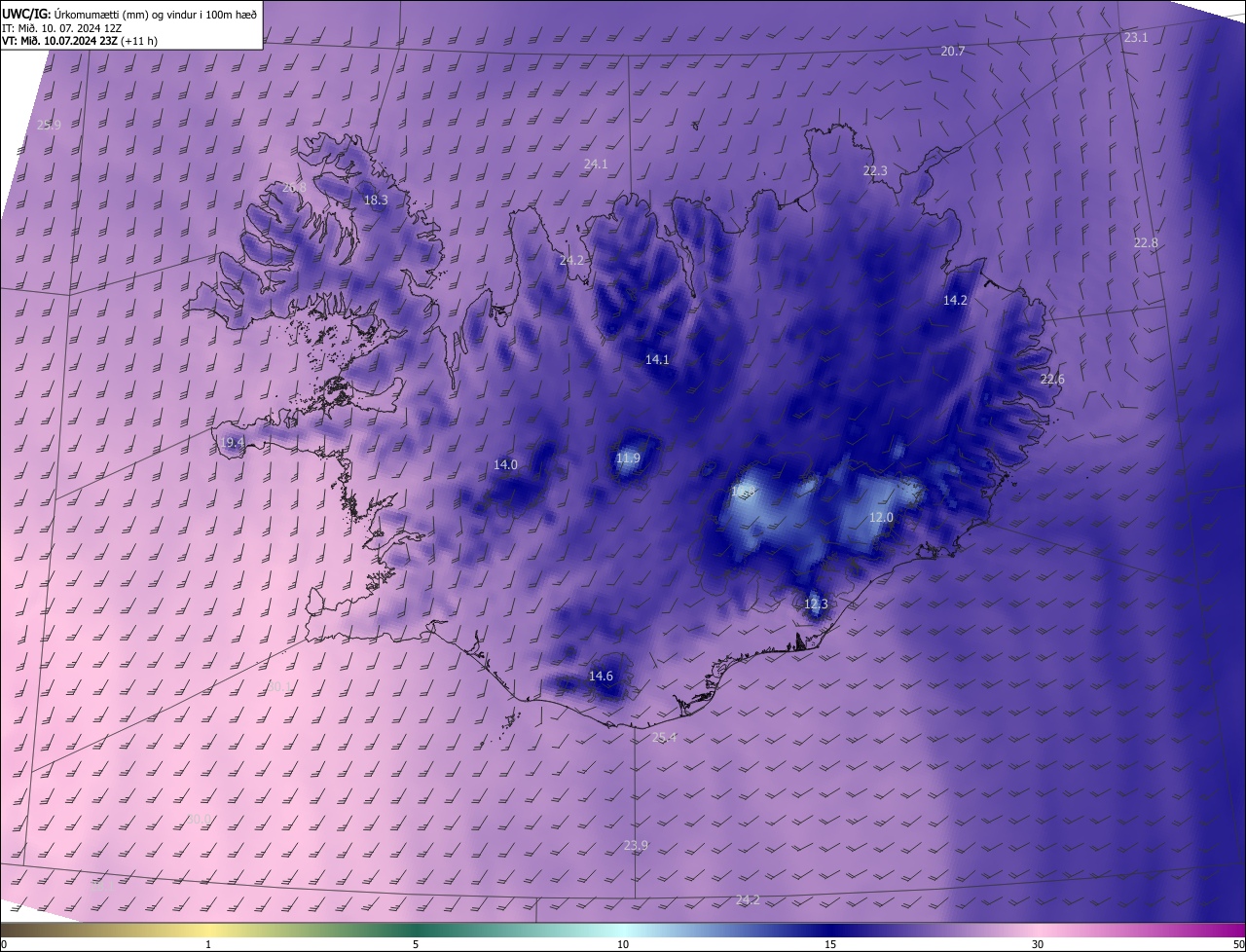This screenshot has height=952, width=1246.
Task: Click the 20.7 value label
Action: point(953,51)
